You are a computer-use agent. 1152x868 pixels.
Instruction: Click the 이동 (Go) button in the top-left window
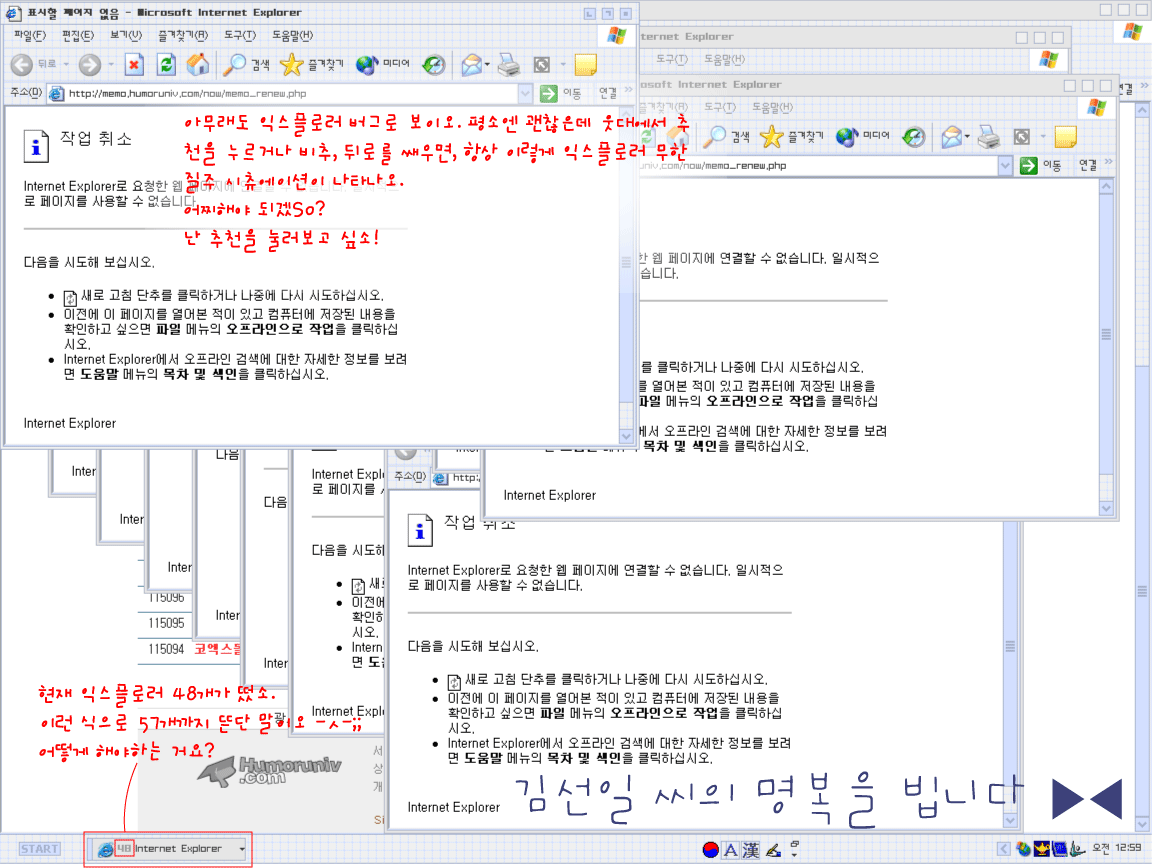[560, 94]
